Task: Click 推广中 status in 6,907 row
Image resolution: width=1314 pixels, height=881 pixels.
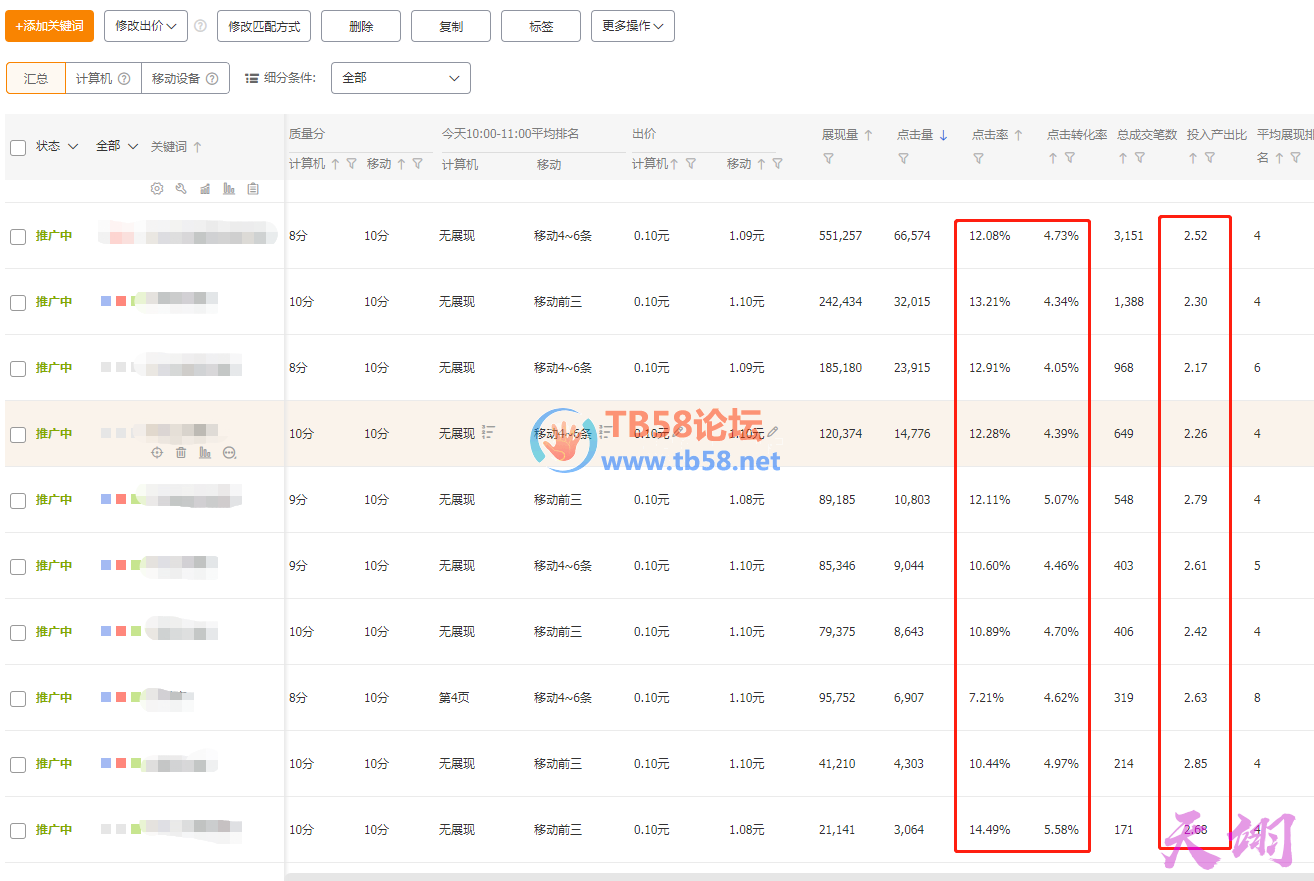Action: [x=54, y=698]
